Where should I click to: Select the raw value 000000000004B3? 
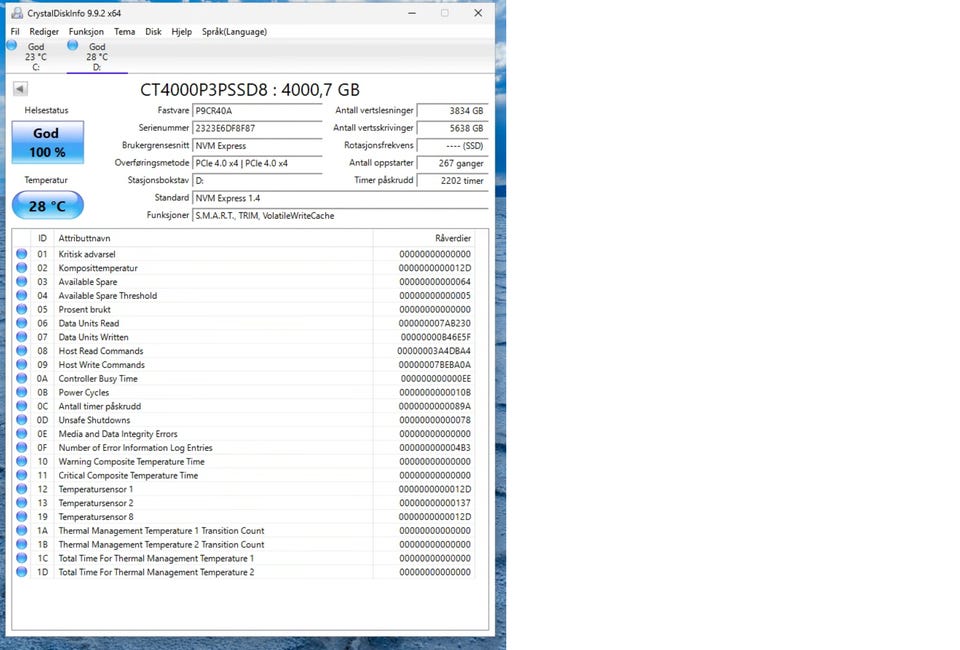click(435, 447)
